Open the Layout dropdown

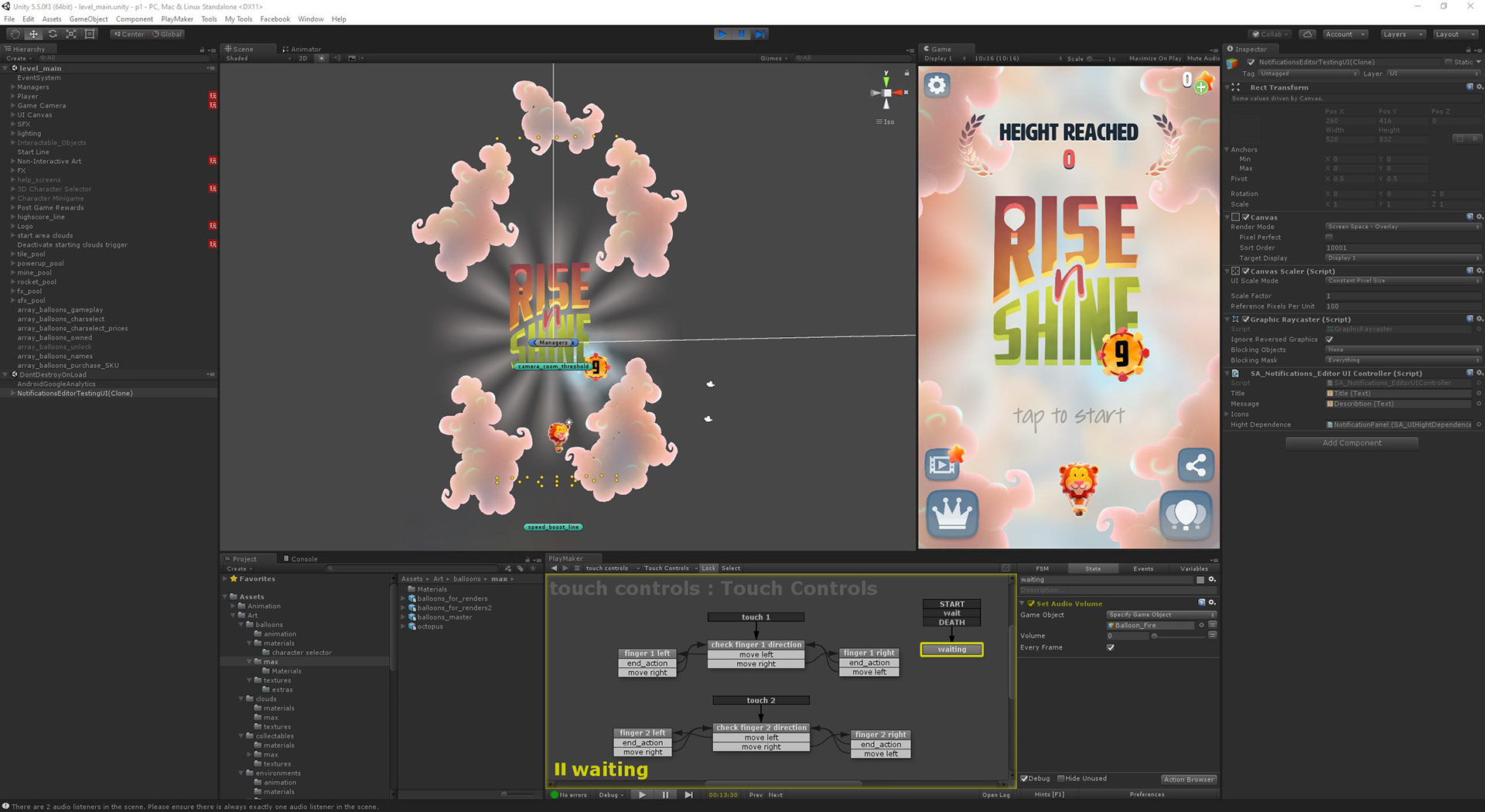1454,34
